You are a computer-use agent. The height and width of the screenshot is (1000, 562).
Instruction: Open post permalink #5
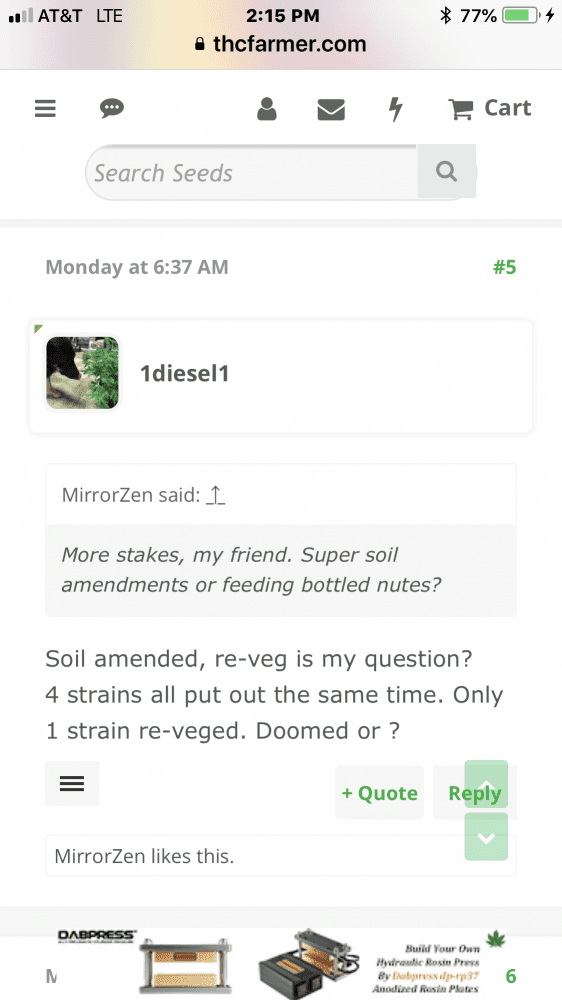pos(505,267)
